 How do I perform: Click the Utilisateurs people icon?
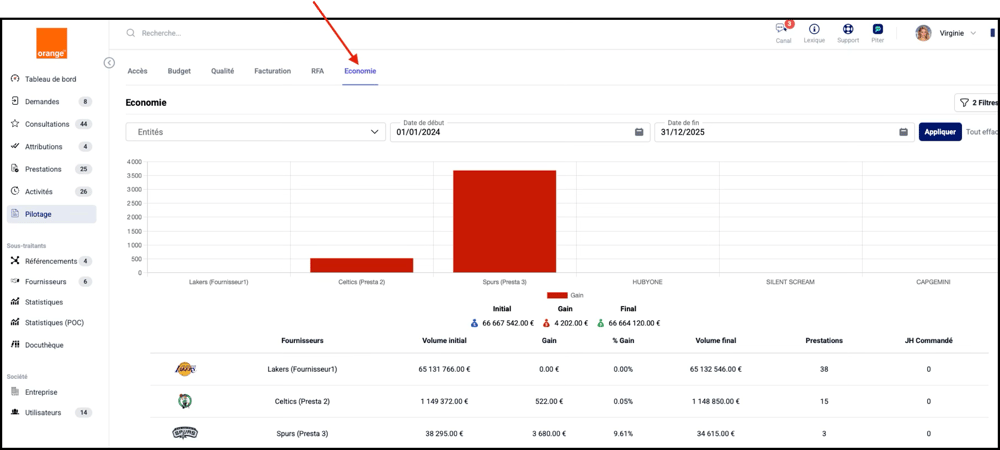pos(15,412)
